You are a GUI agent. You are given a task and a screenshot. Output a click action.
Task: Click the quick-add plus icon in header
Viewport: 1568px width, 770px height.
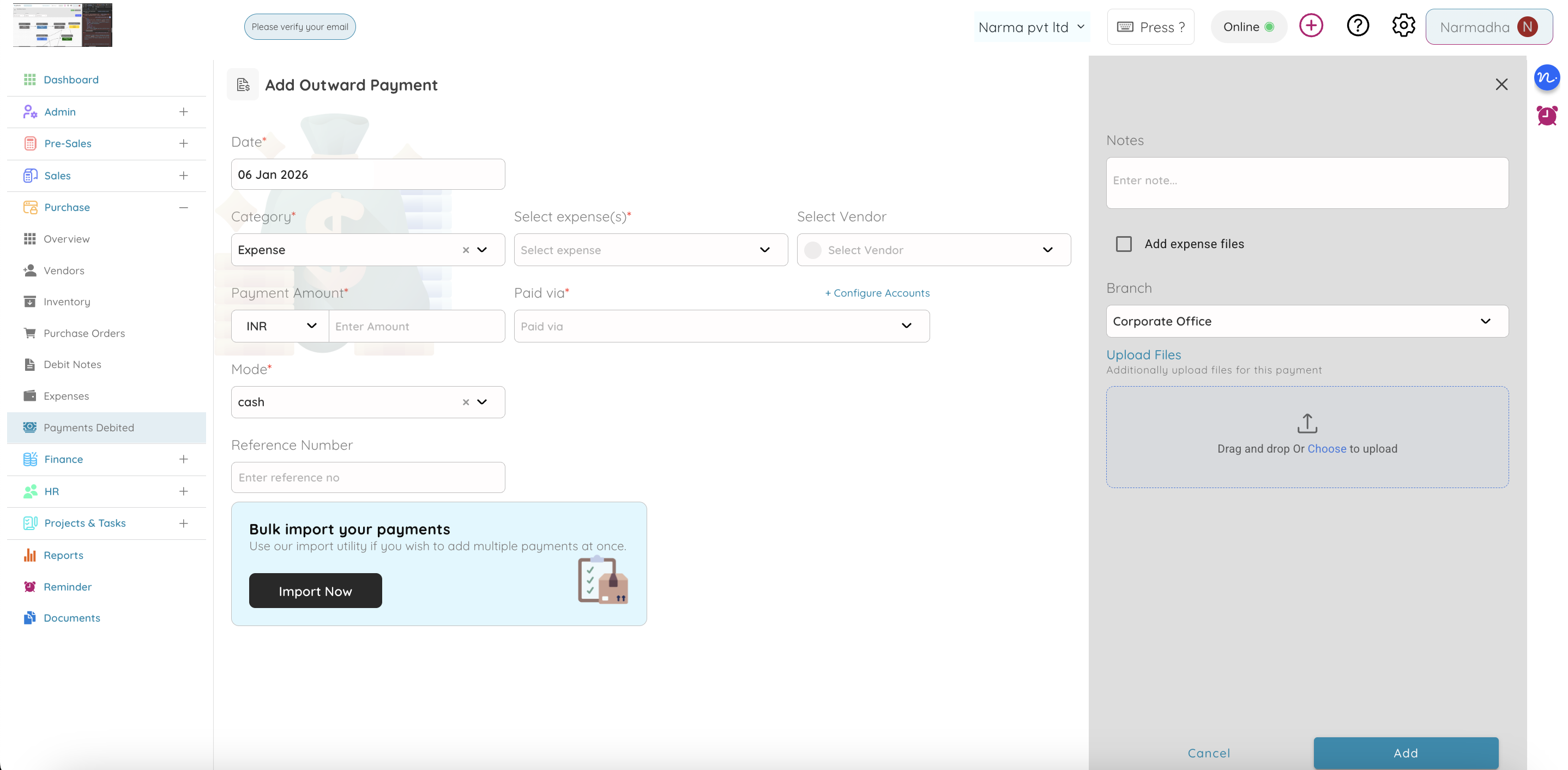(x=1312, y=26)
